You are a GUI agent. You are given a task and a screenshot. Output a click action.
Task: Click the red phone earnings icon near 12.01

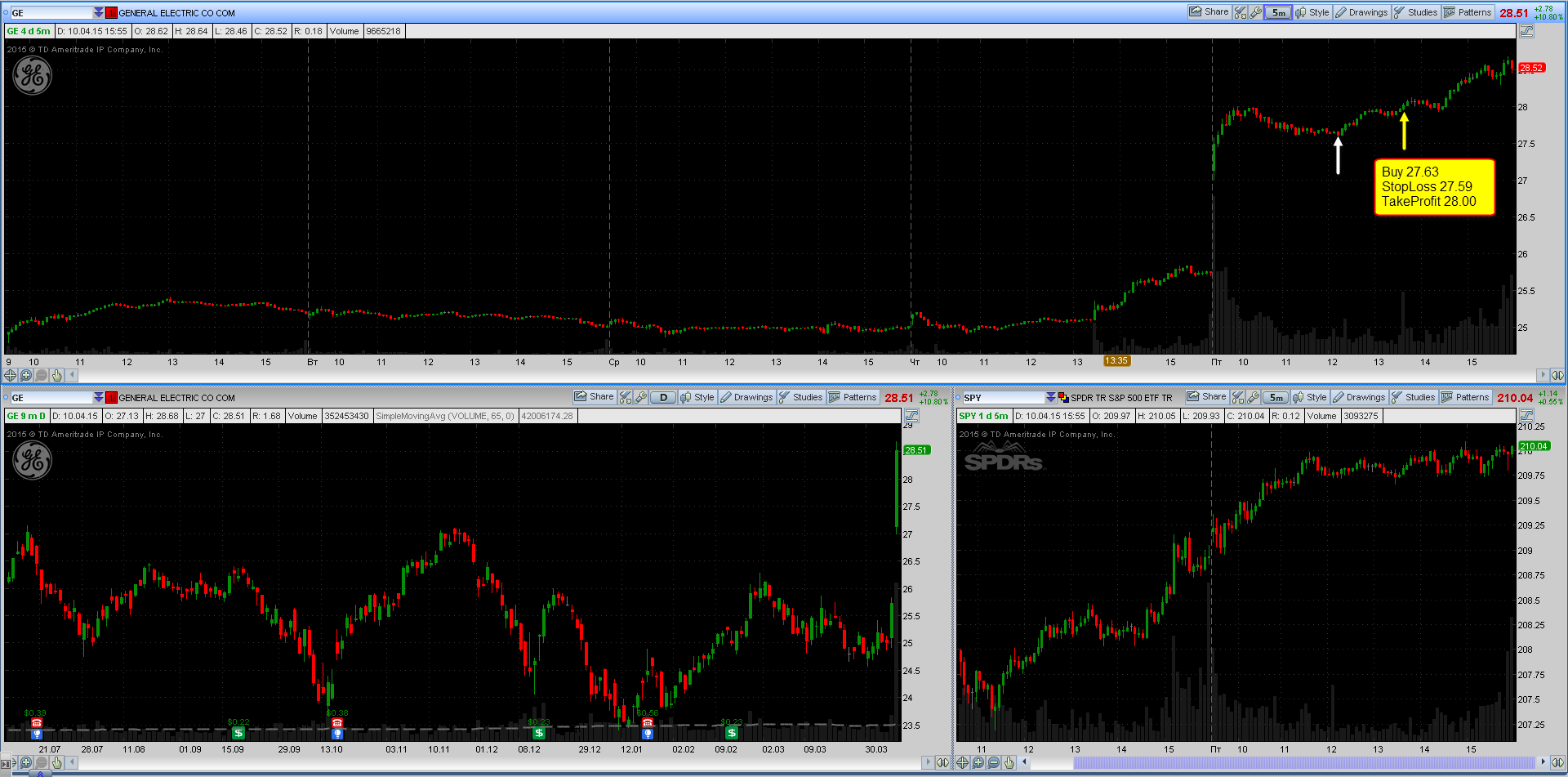pos(647,723)
